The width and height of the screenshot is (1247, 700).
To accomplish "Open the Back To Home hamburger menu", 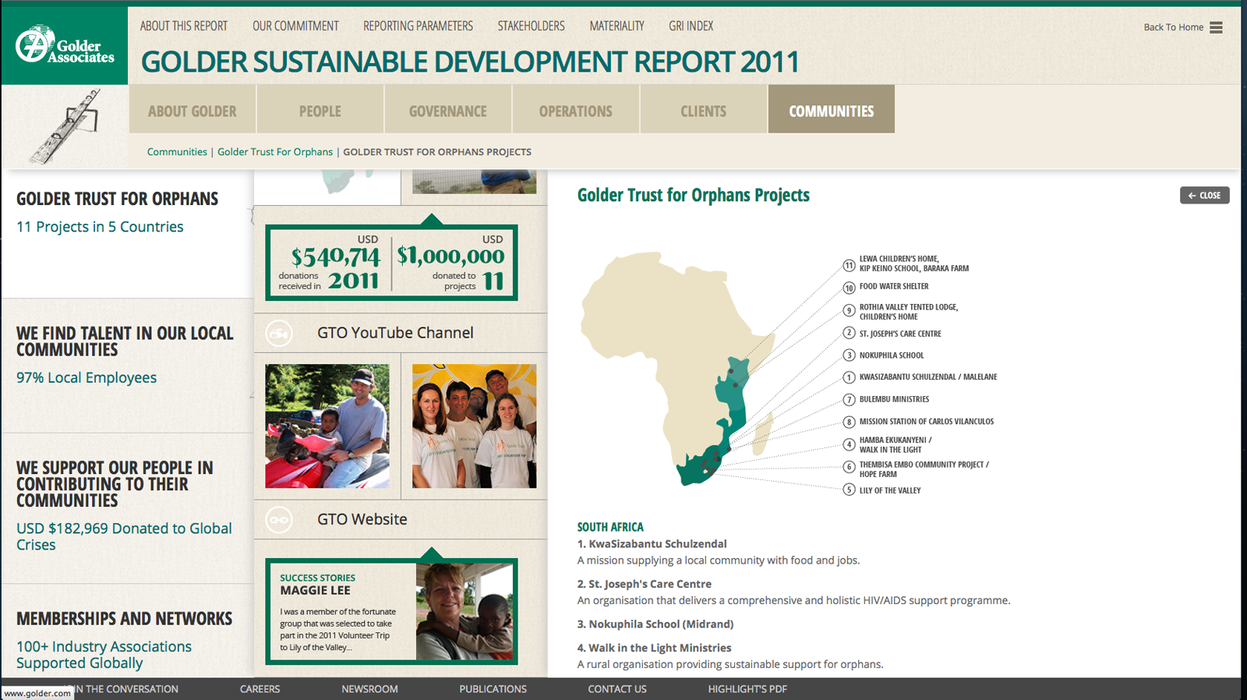I will click(x=1216, y=28).
